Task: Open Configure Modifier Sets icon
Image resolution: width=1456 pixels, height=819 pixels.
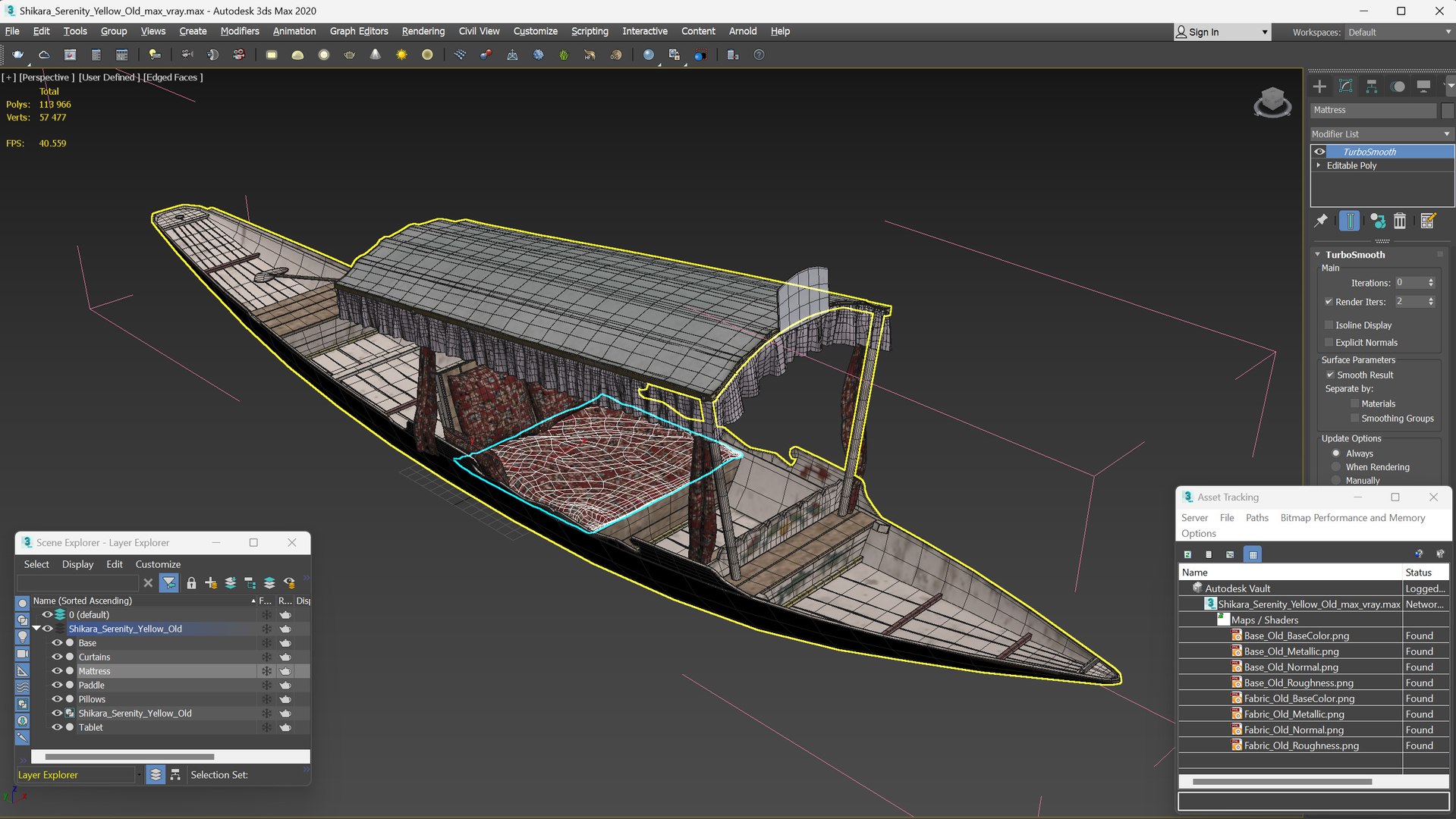Action: [x=1428, y=221]
